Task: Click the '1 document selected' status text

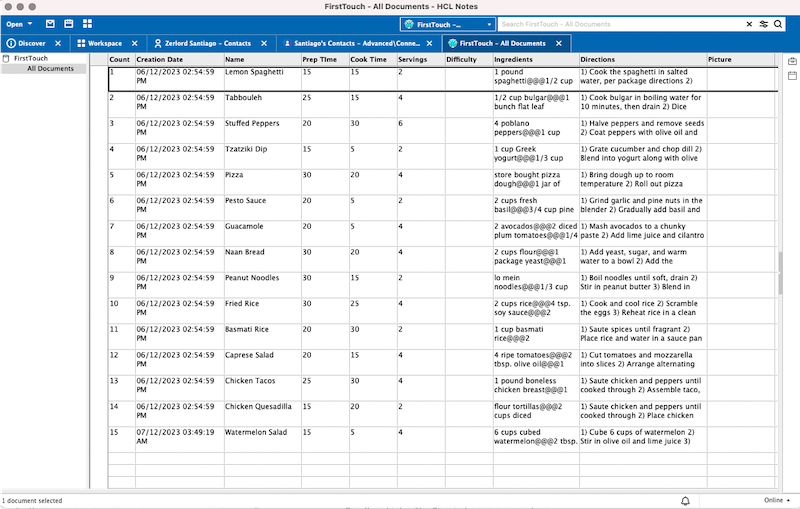Action: pos(32,501)
